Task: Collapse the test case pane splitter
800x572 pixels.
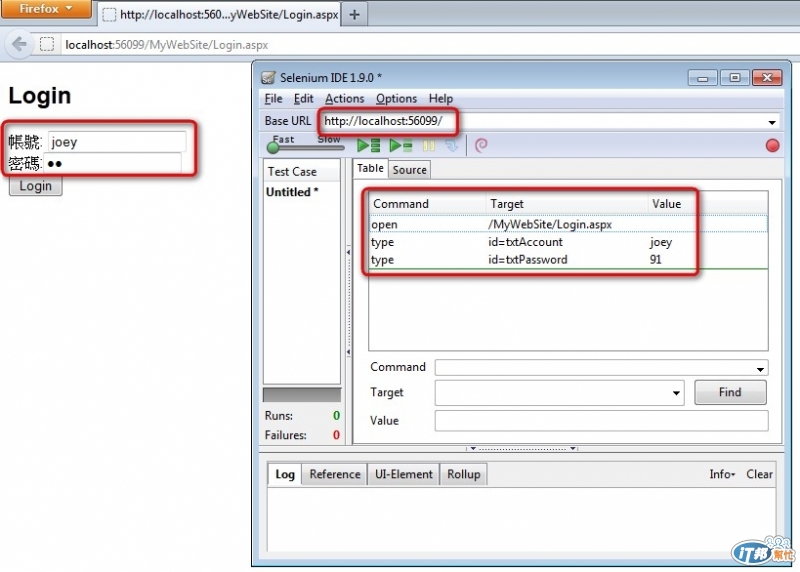Action: click(x=348, y=302)
